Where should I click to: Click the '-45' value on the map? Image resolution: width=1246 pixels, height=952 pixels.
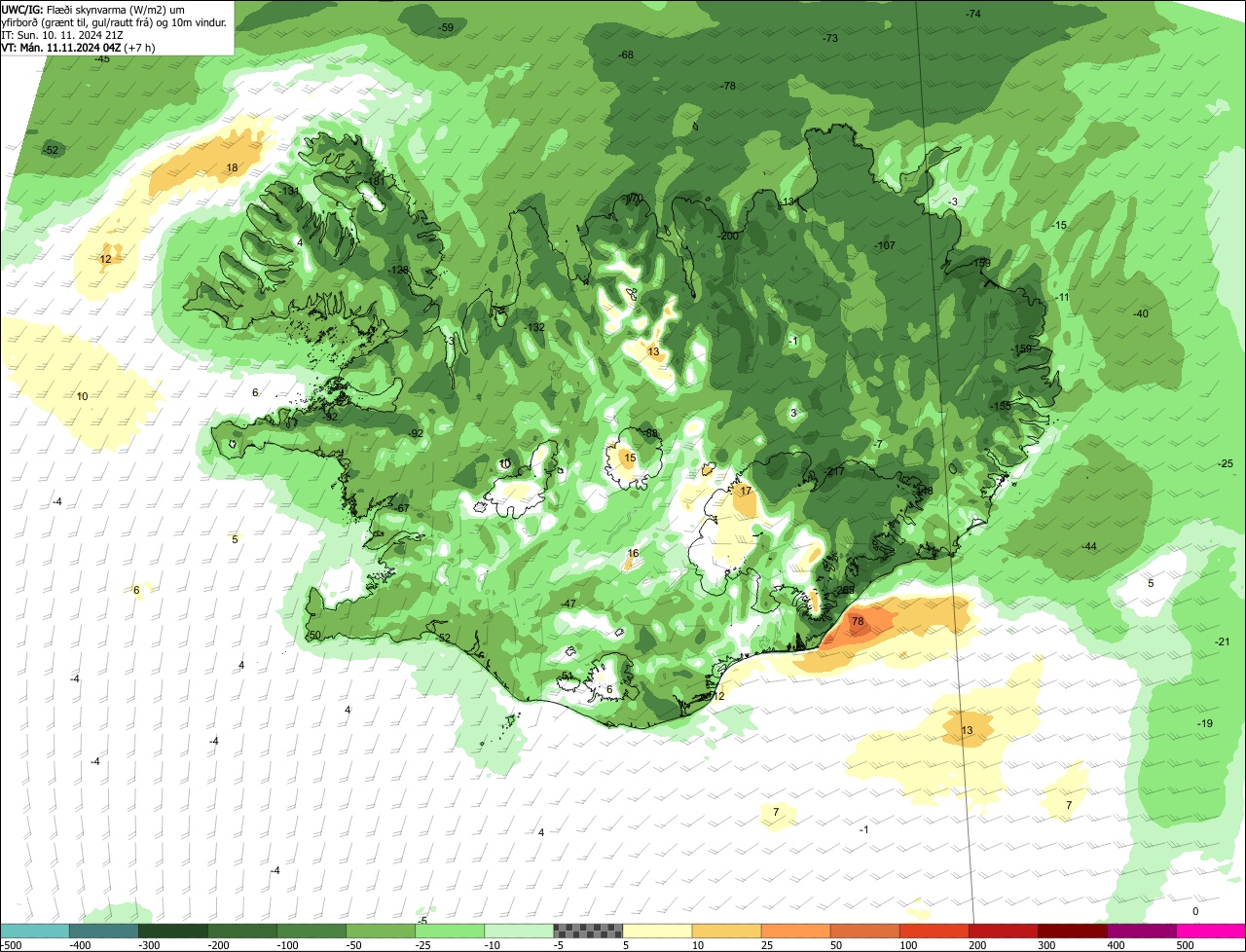pos(101,59)
